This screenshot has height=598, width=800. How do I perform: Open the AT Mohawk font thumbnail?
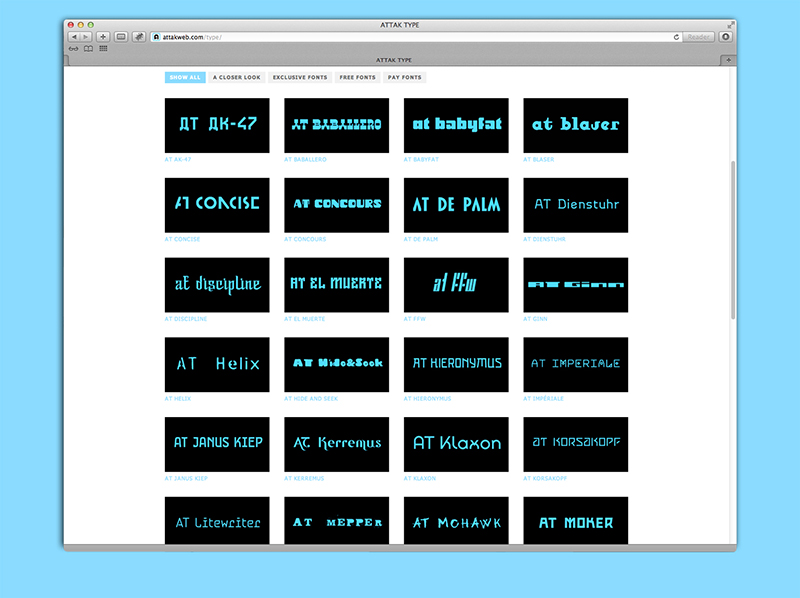pos(456,520)
